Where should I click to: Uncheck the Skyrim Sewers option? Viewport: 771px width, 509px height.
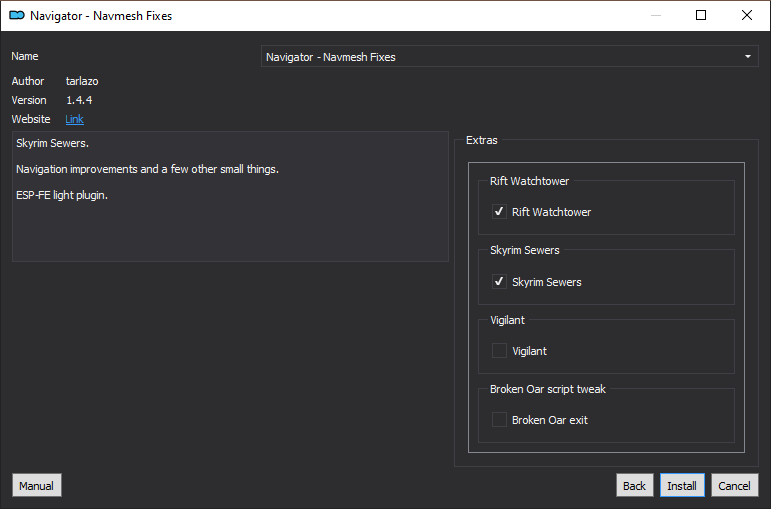click(499, 282)
